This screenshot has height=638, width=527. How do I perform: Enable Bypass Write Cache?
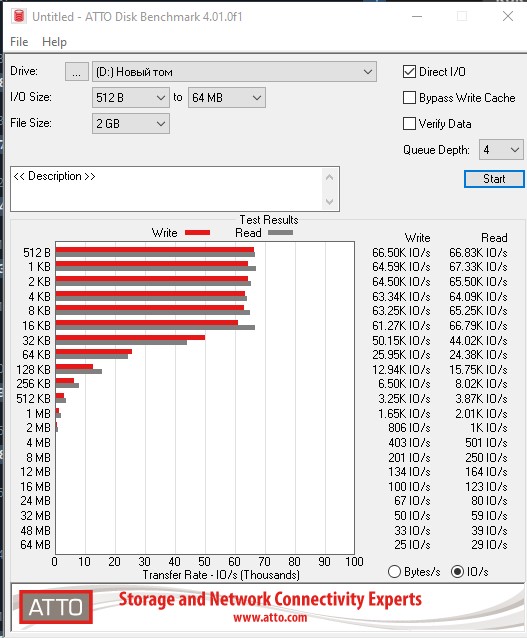409,98
